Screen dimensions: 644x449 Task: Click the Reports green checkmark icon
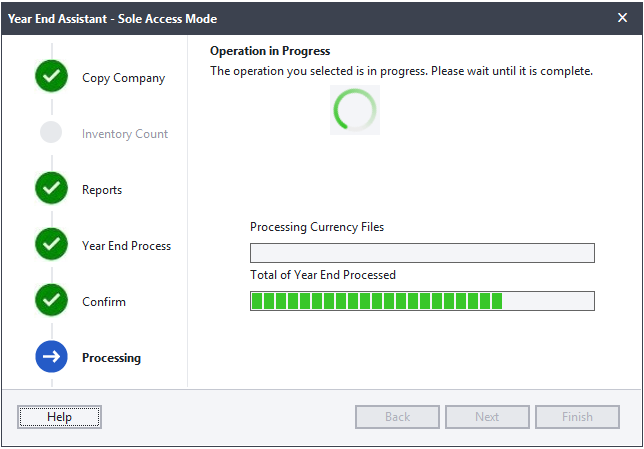point(51,188)
